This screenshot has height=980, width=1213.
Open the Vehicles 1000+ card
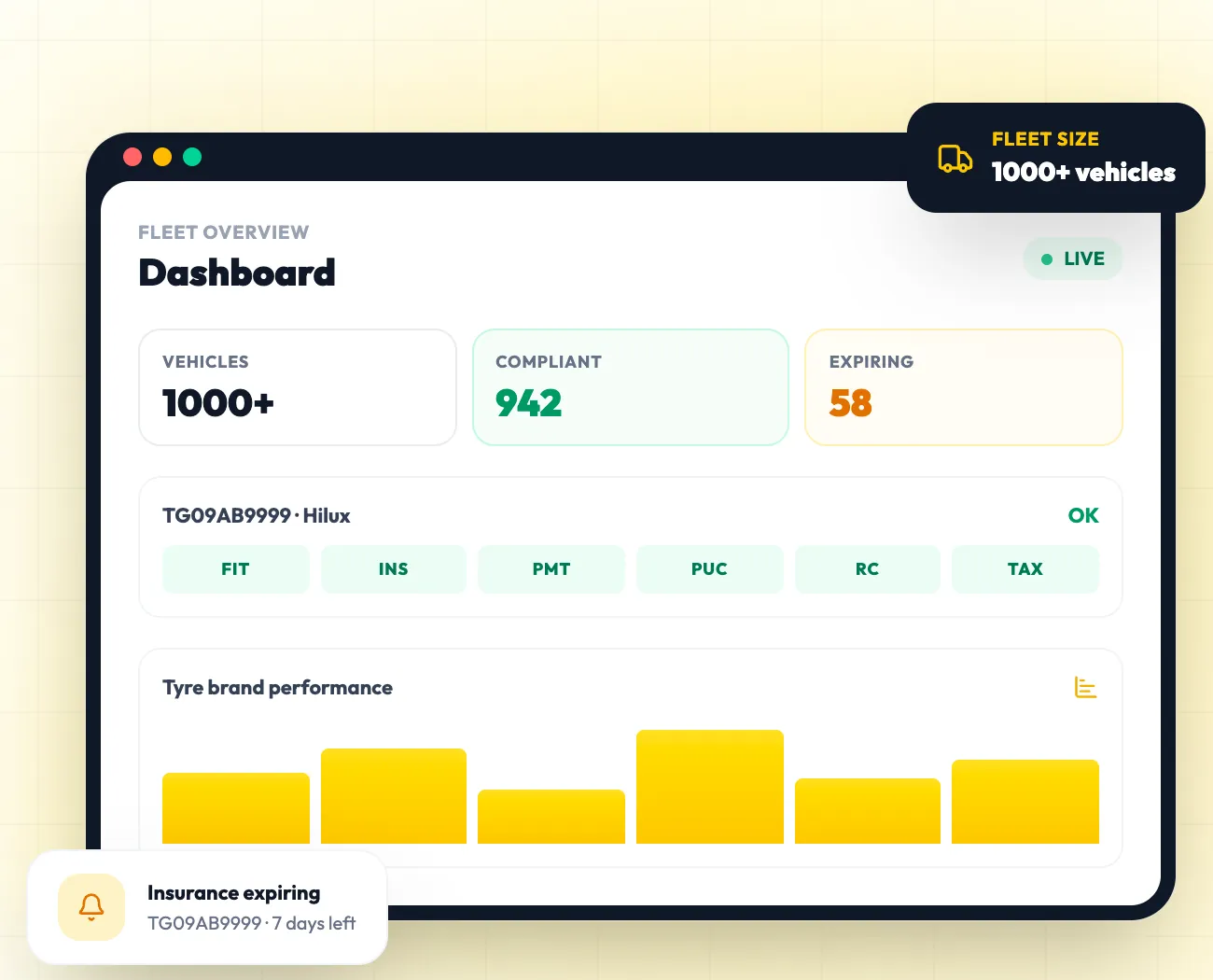pos(298,387)
